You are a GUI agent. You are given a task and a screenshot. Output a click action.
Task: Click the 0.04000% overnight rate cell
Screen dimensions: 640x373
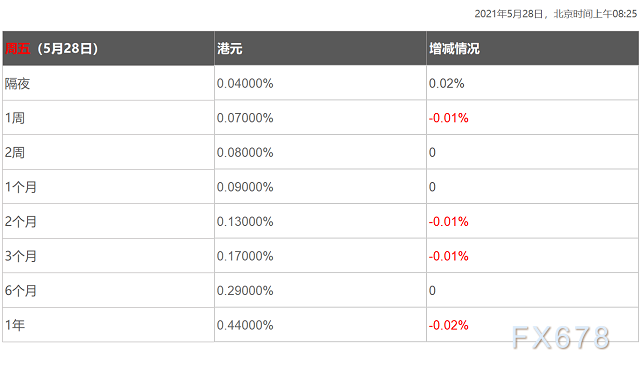[x=245, y=84]
